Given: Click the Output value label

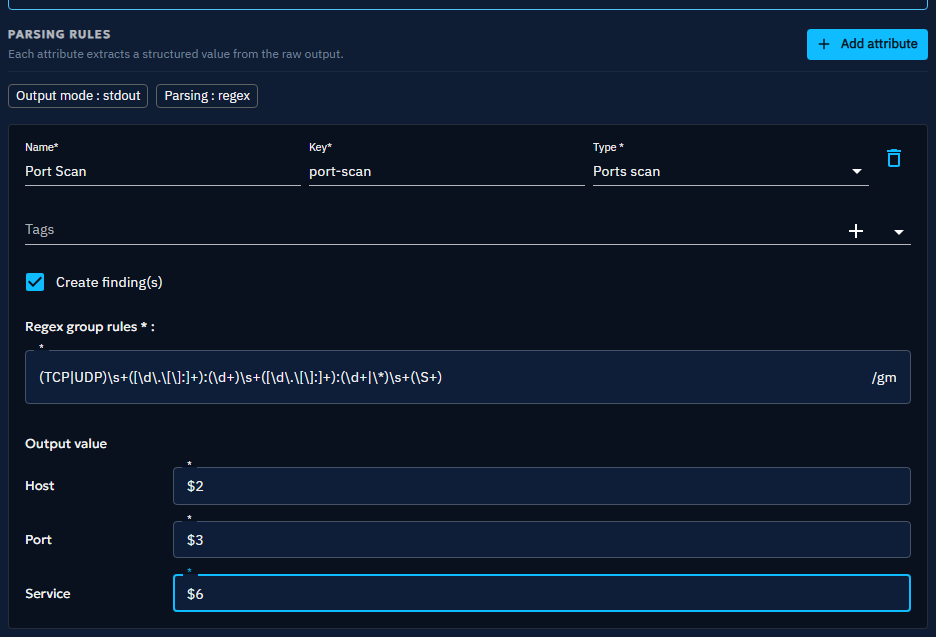Looking at the screenshot, I should 66,444.
